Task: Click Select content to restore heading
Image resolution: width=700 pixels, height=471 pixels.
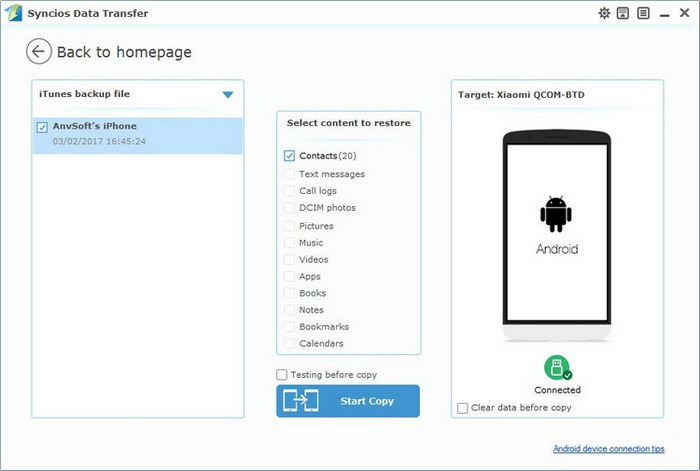Action: pos(349,123)
